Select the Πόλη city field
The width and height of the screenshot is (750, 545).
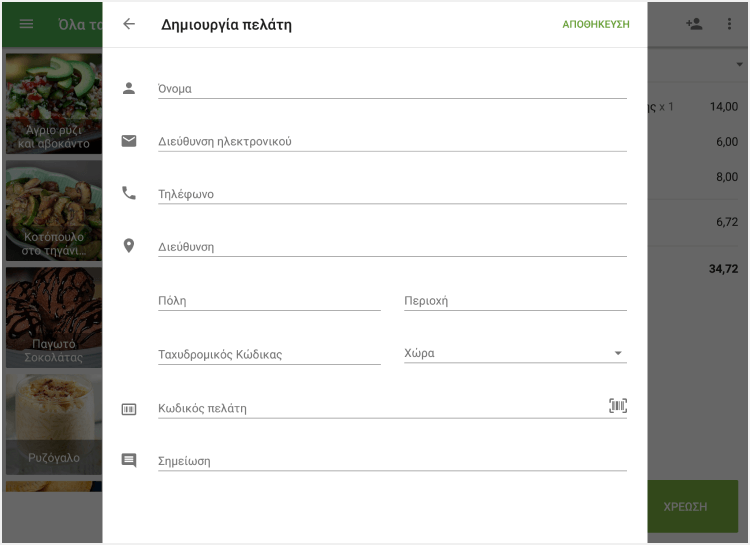point(269,300)
